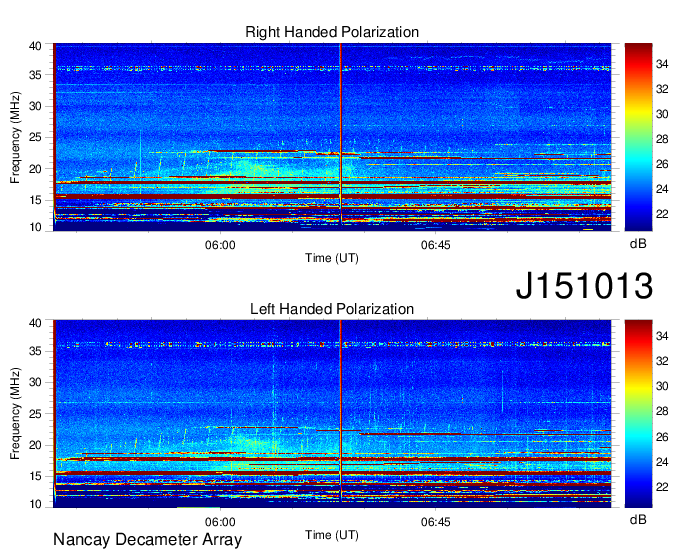Screen dimensions: 680x552
Task: Click the '06:45' tick on top plot
Action: pyautogui.click(x=435, y=245)
